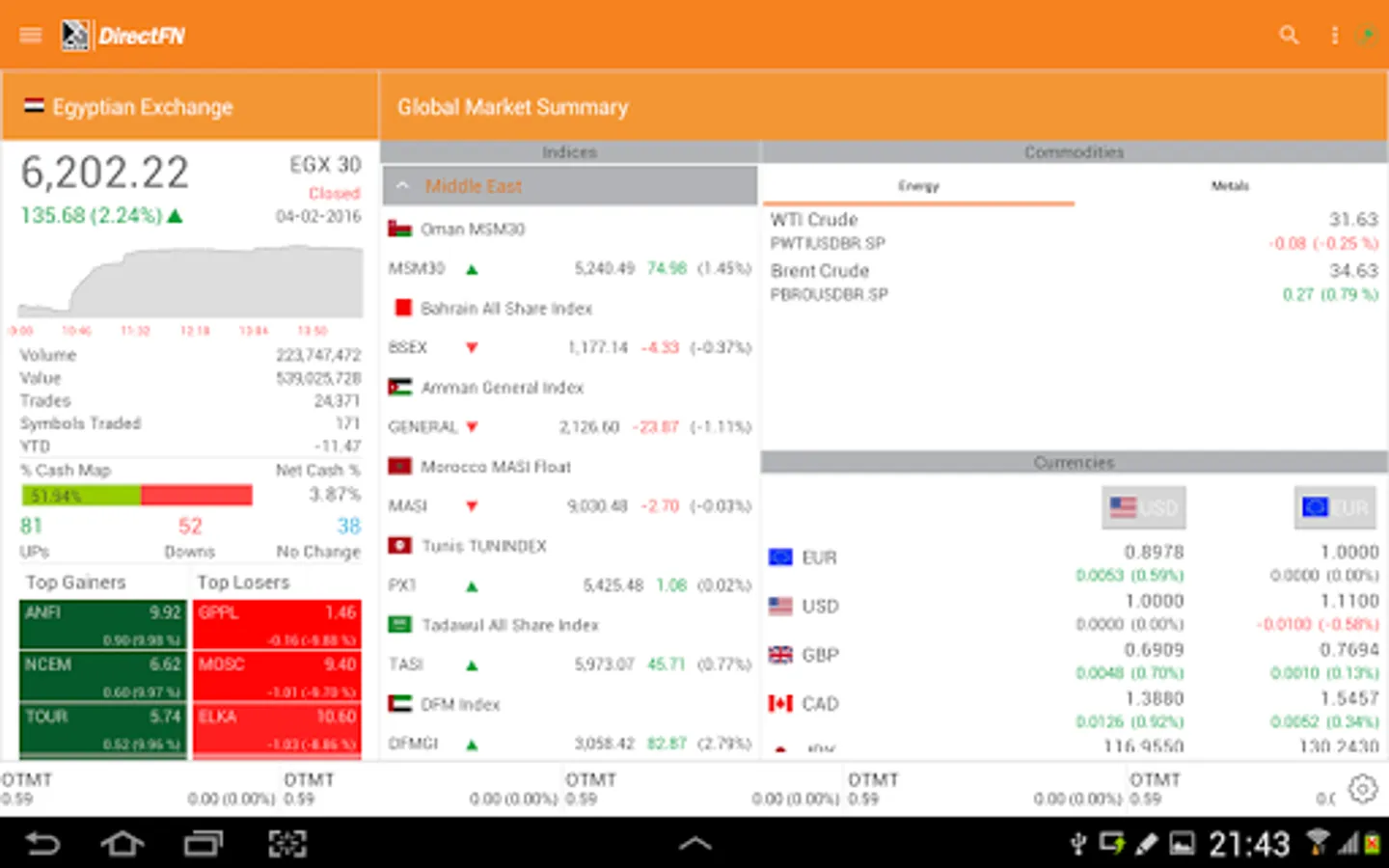Tap the Saudi flag beside Tadawul
Viewport: 1389px width, 868px height.
click(x=399, y=625)
